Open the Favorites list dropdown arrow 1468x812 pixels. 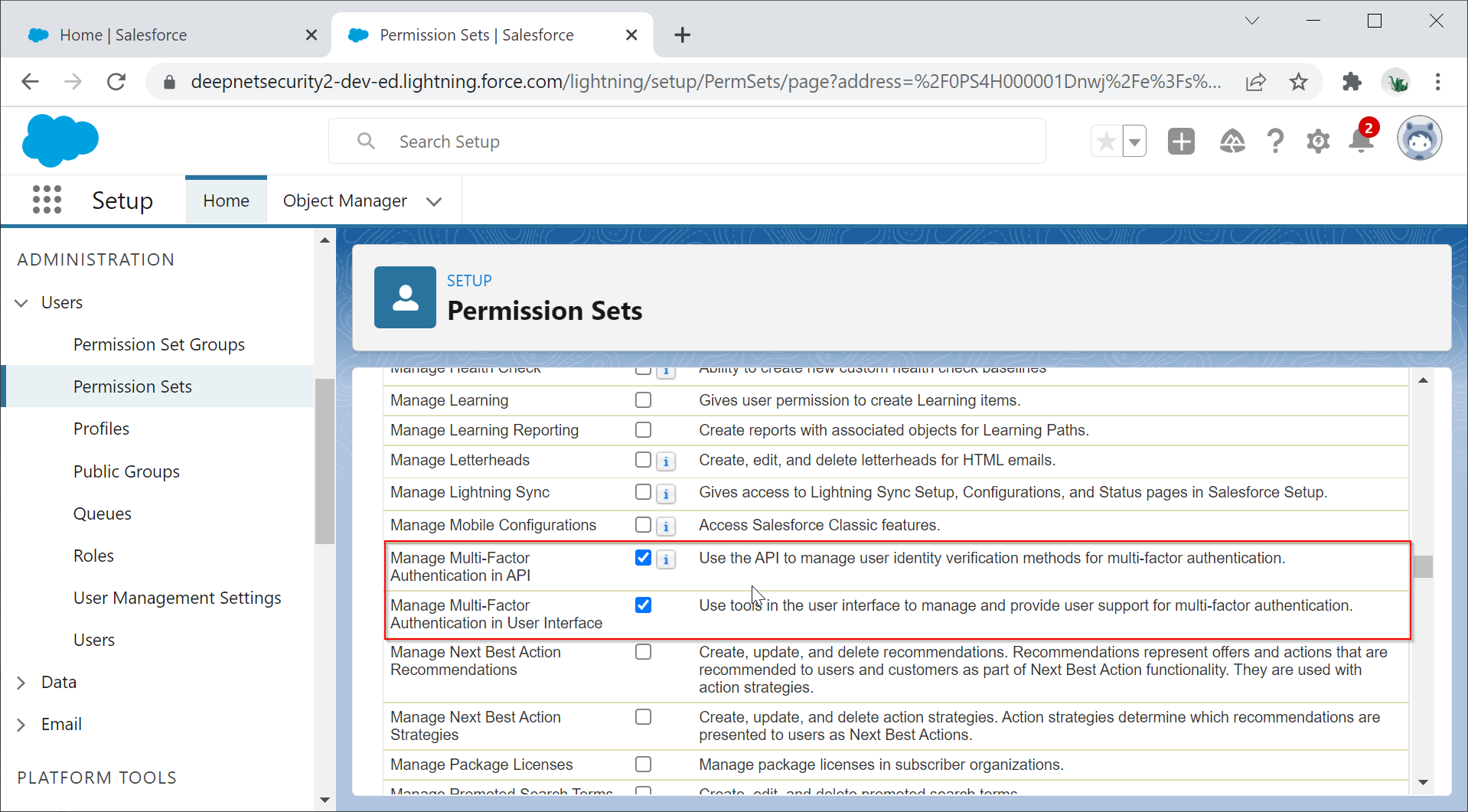point(1134,142)
